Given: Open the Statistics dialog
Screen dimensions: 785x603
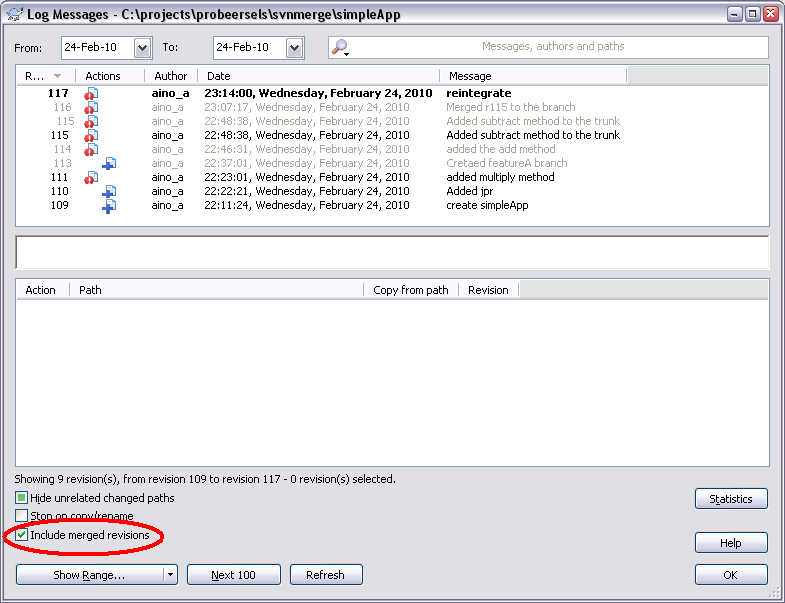Looking at the screenshot, I should pos(731,499).
